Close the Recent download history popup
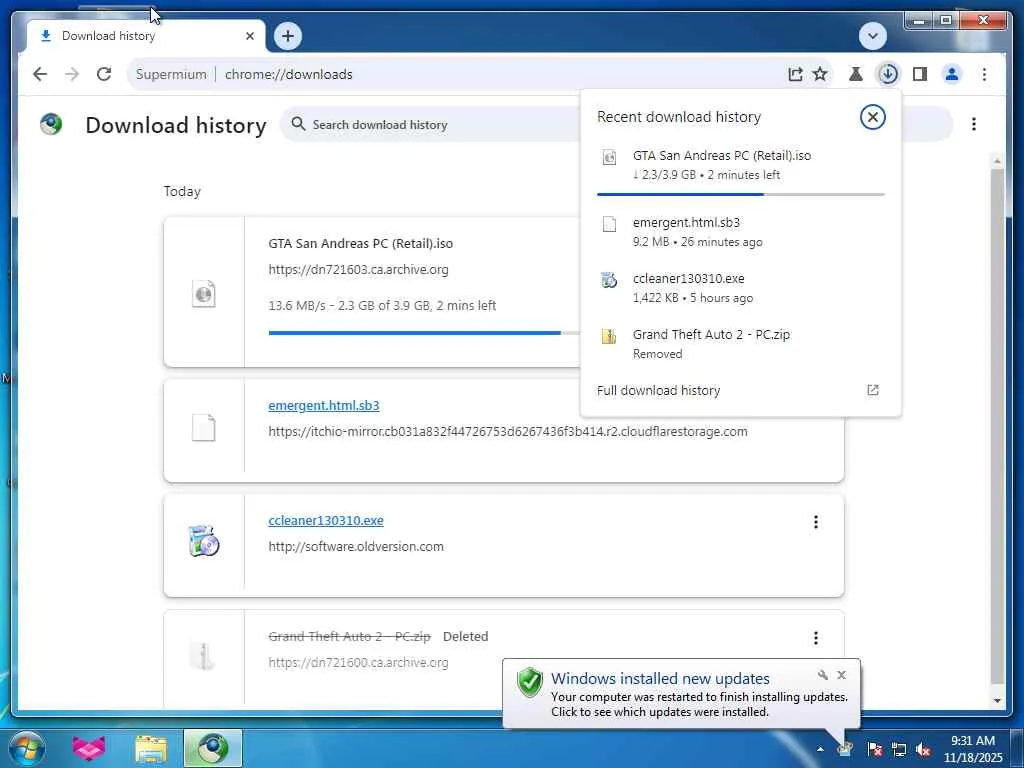Viewport: 1024px width, 768px height. tap(872, 117)
